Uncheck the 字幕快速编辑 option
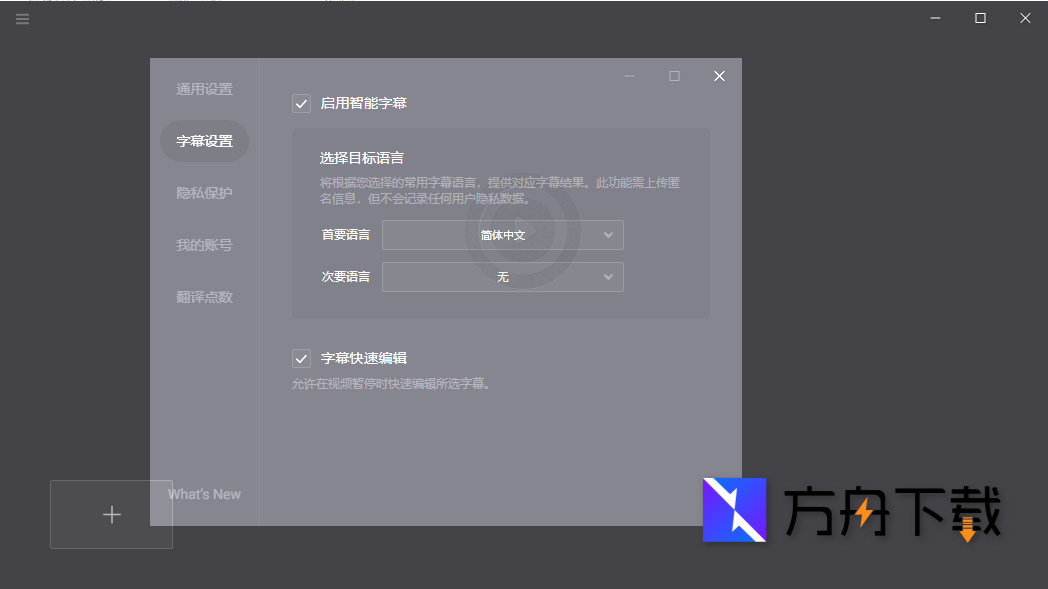Image resolution: width=1048 pixels, height=589 pixels. coord(301,358)
